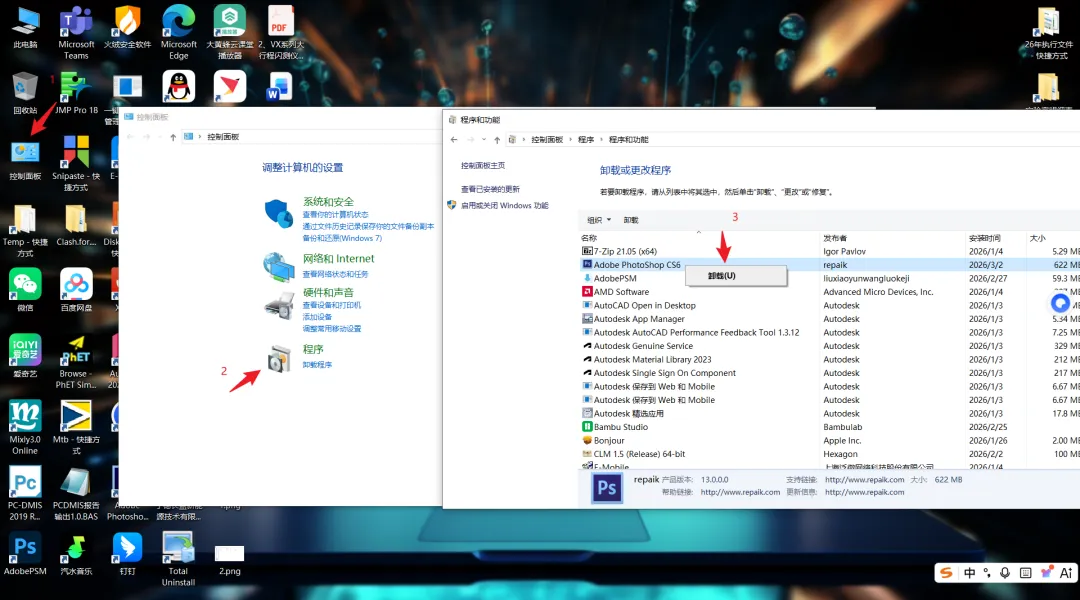
Task: Choose 卸载(U) from the context menu
Action: [736, 276]
